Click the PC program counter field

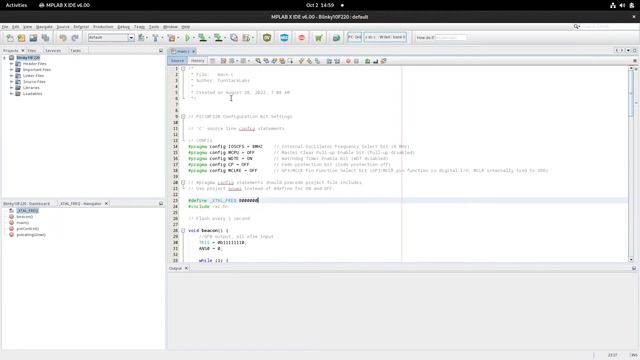point(354,37)
